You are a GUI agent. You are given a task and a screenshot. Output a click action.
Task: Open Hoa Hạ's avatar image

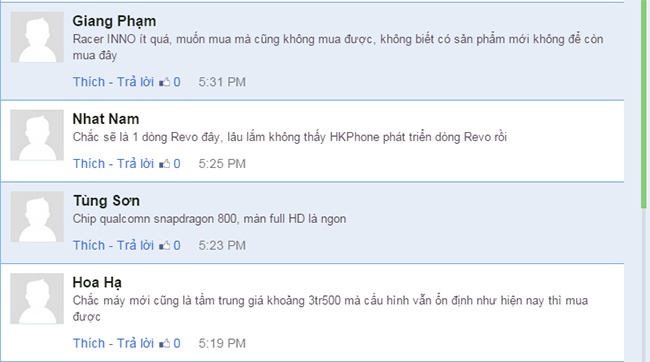37,299
